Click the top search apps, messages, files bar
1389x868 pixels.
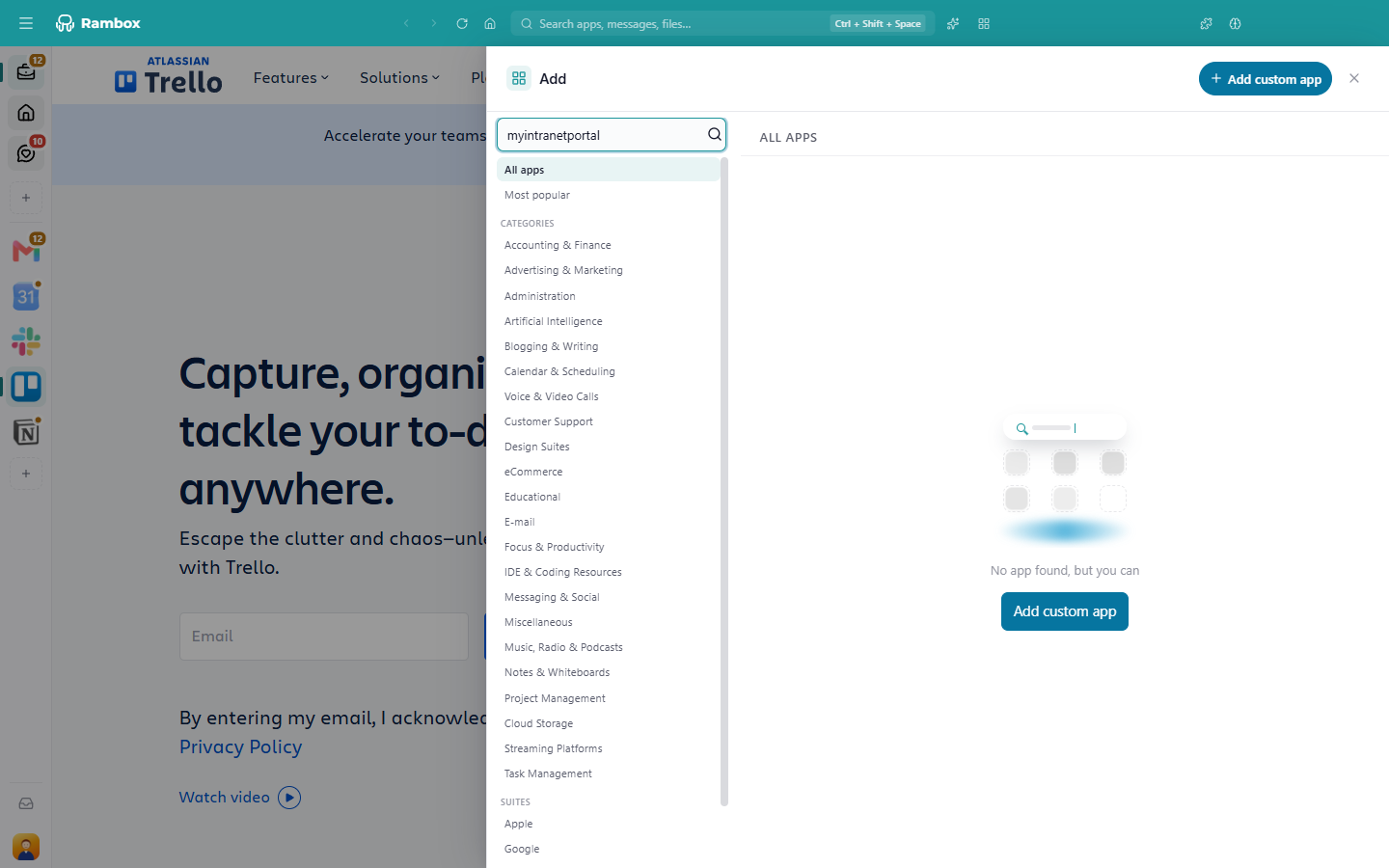[x=722, y=23]
